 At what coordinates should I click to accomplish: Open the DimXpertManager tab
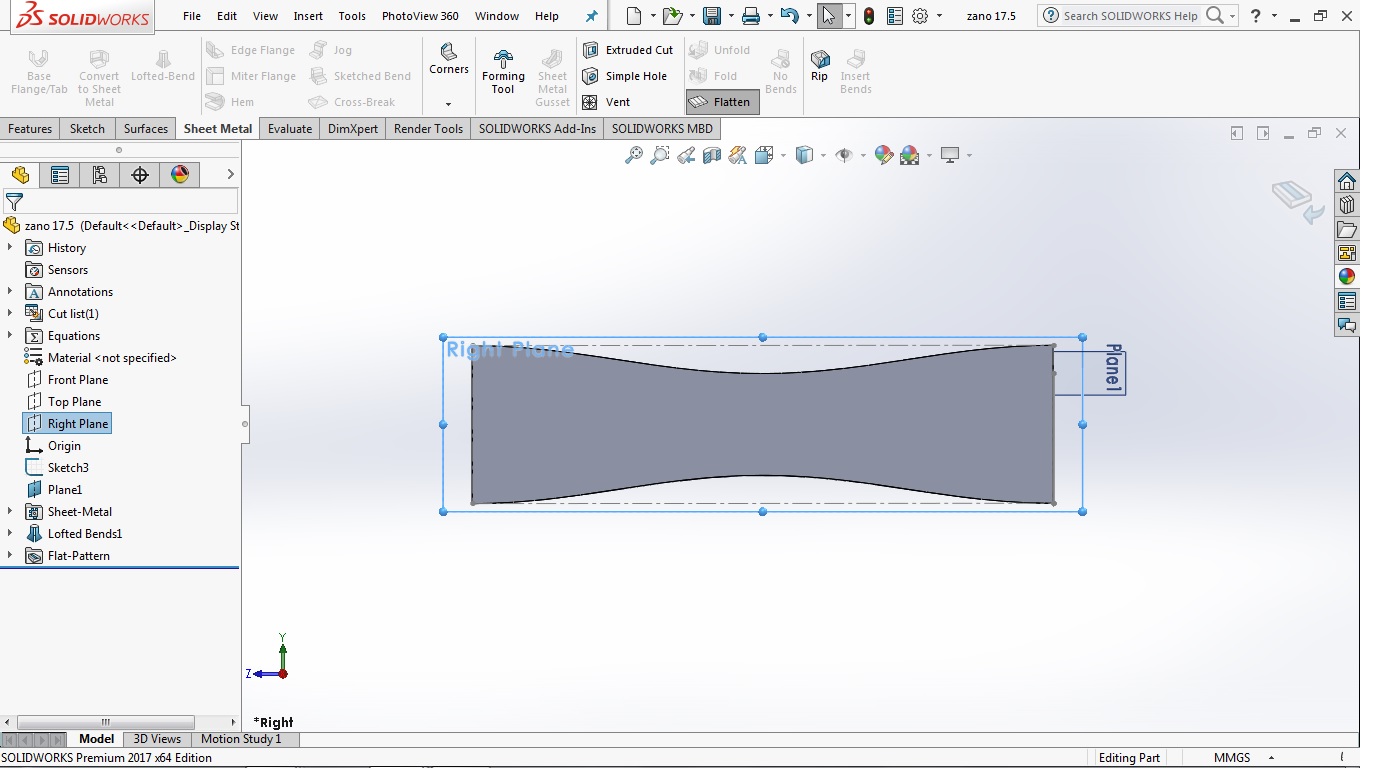point(140,175)
